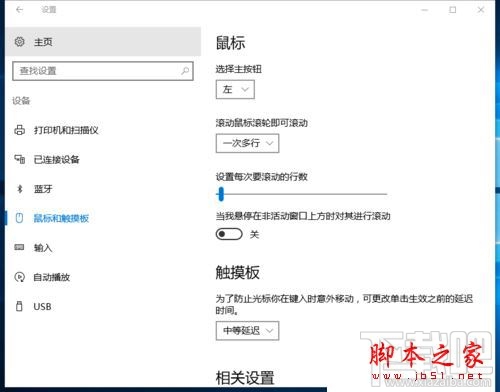Go to 主页 settings home
Image resolution: width=500 pixels, height=392 pixels.
click(103, 42)
